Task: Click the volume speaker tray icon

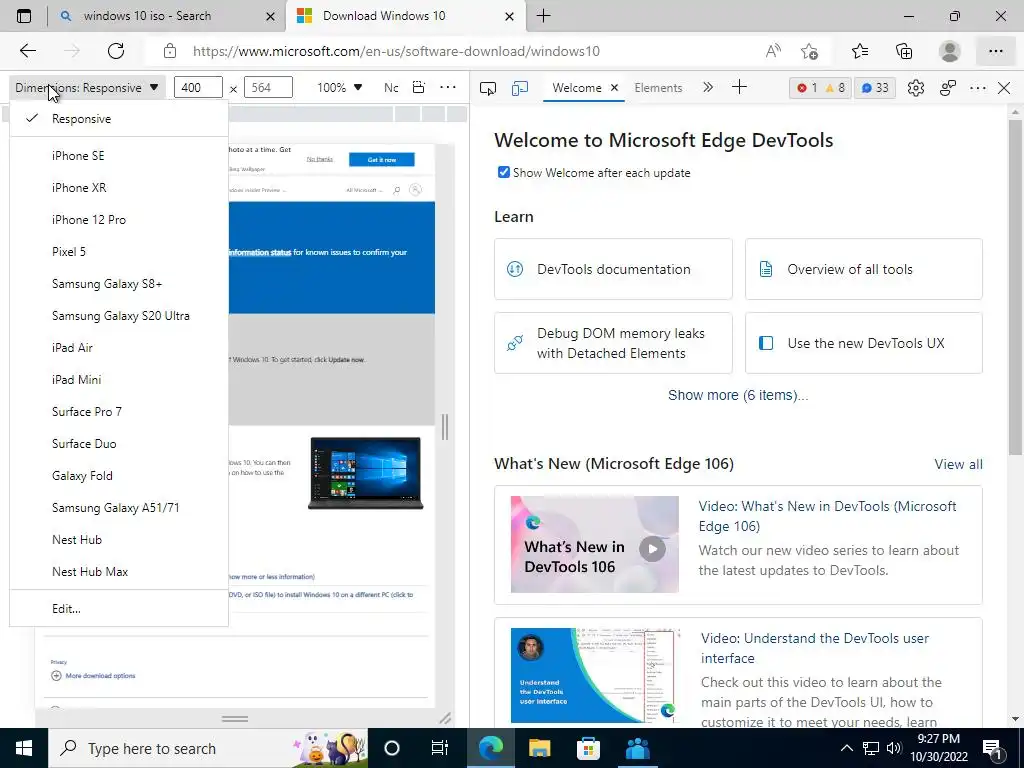Action: point(894,748)
